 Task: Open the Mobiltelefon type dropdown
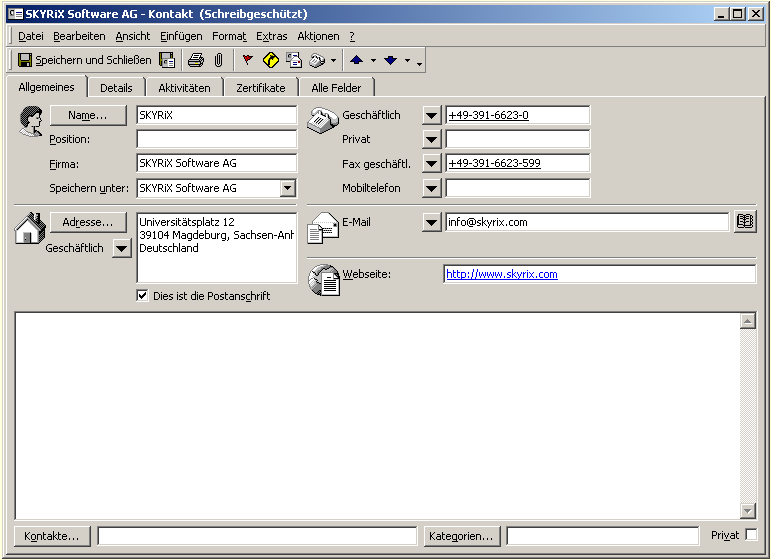coord(431,188)
